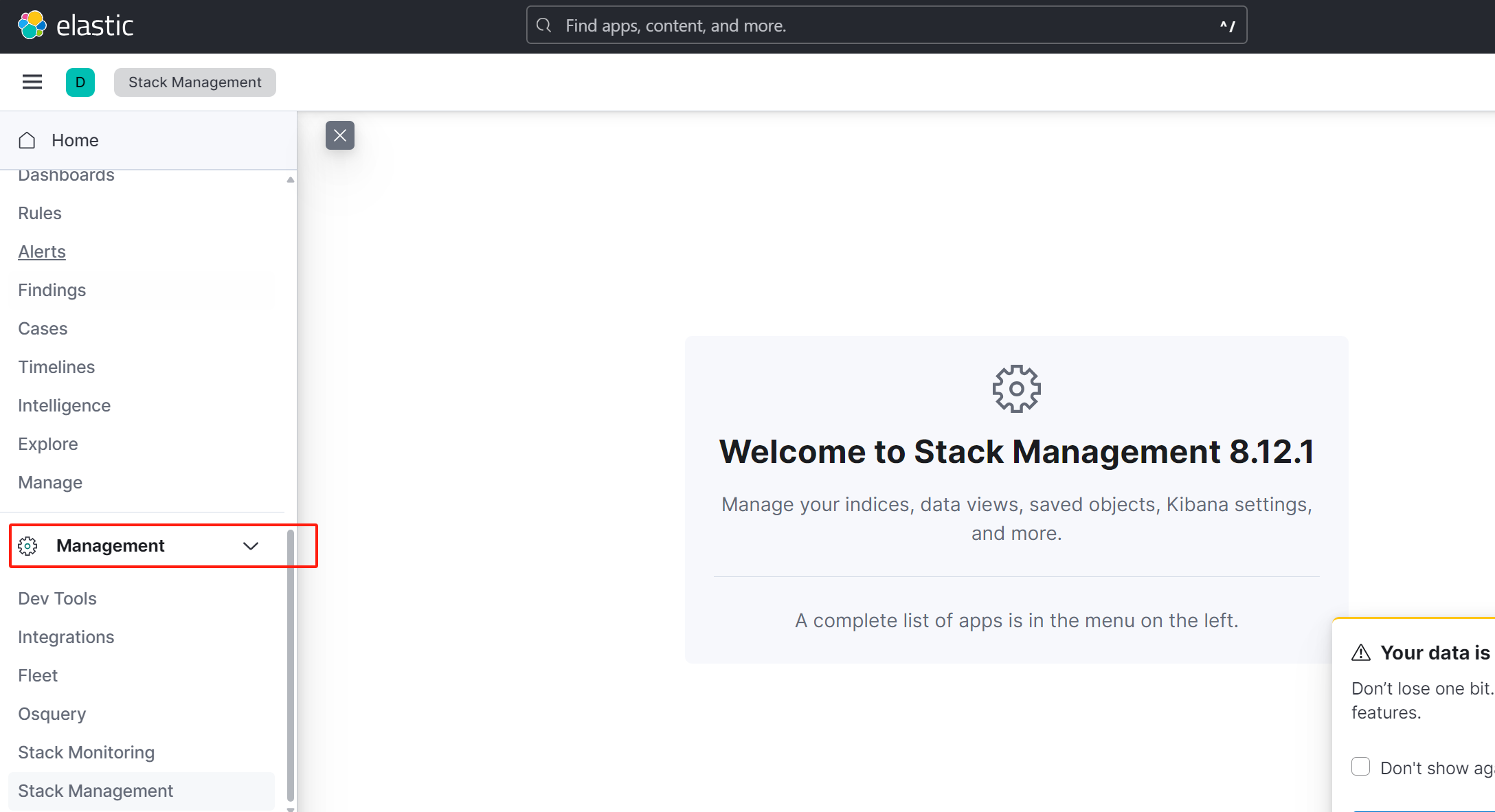Check the Don't show again checkbox
This screenshot has width=1495, height=812.
tap(1360, 767)
